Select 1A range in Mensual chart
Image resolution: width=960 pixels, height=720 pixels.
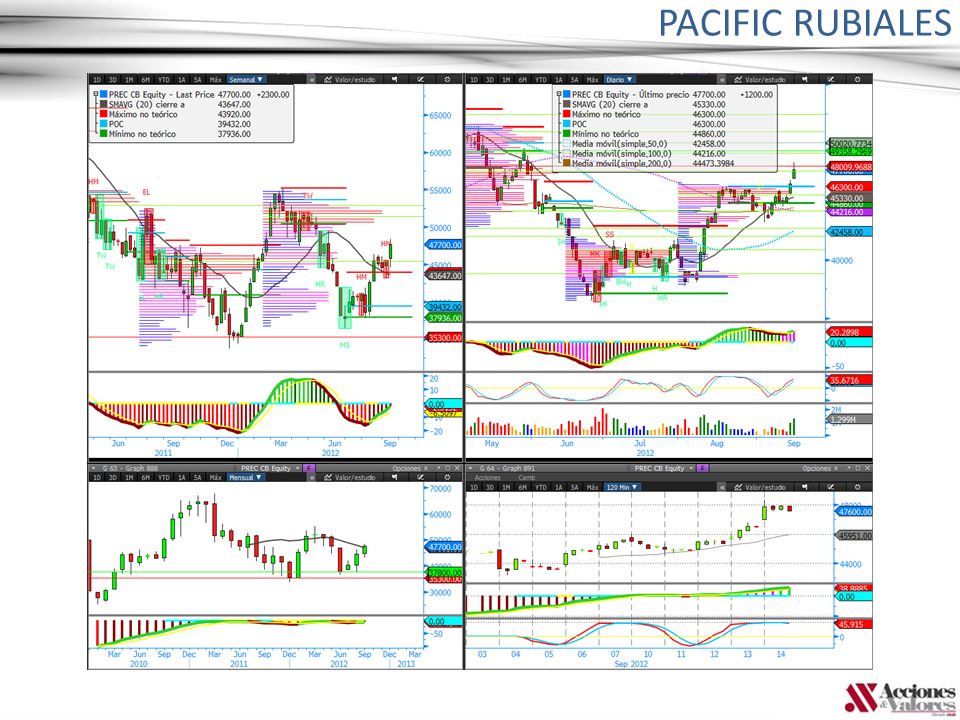tap(181, 477)
